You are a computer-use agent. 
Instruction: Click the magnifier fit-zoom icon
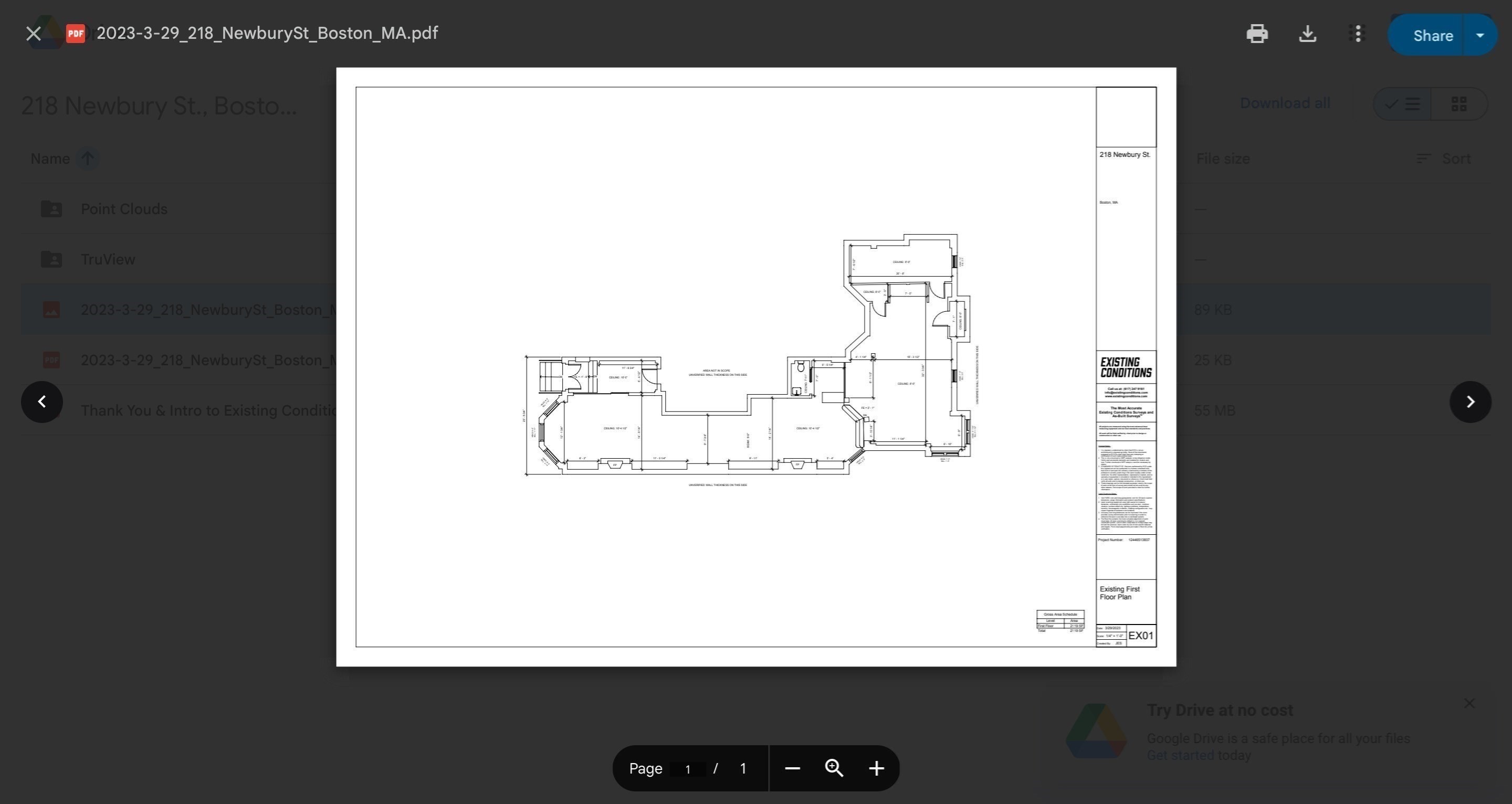834,768
